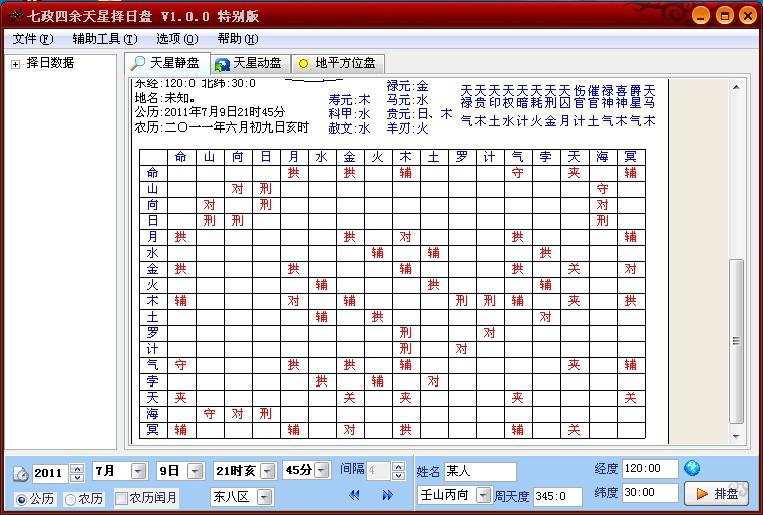This screenshot has width=763, height=515.
Task: Toggle the 农历闰月 checkbox
Action: coord(121,498)
